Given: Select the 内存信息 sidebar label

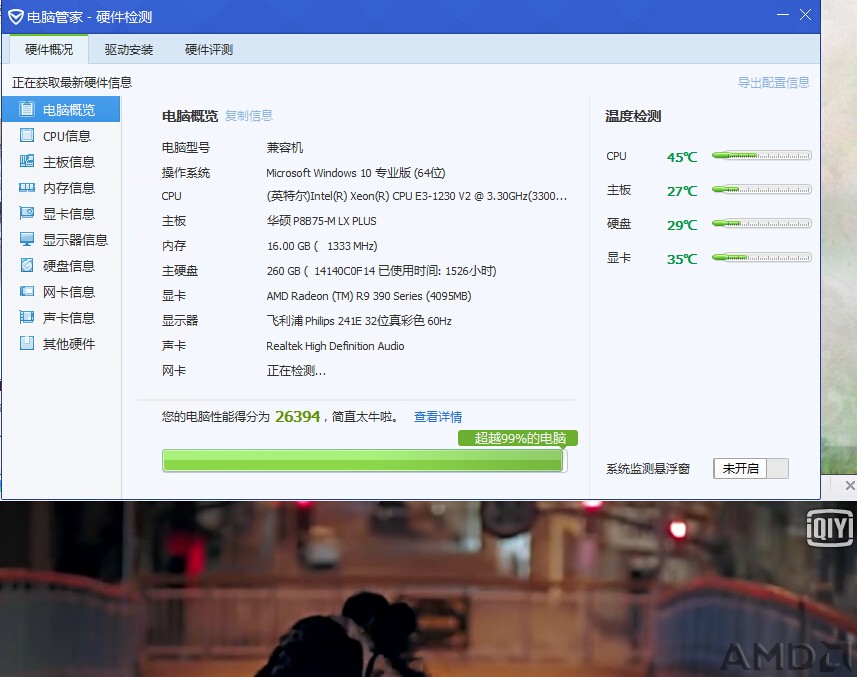Looking at the screenshot, I should coord(69,188).
